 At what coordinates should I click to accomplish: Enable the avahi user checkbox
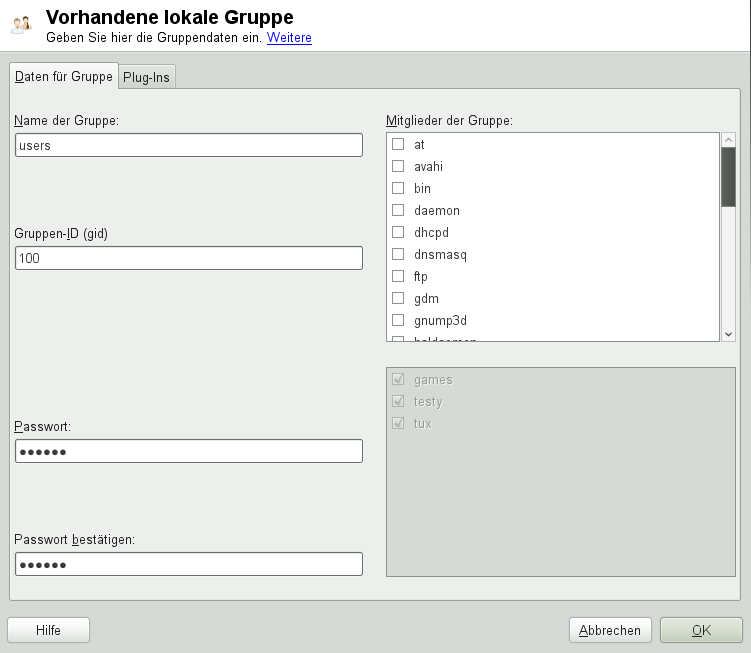pos(398,167)
